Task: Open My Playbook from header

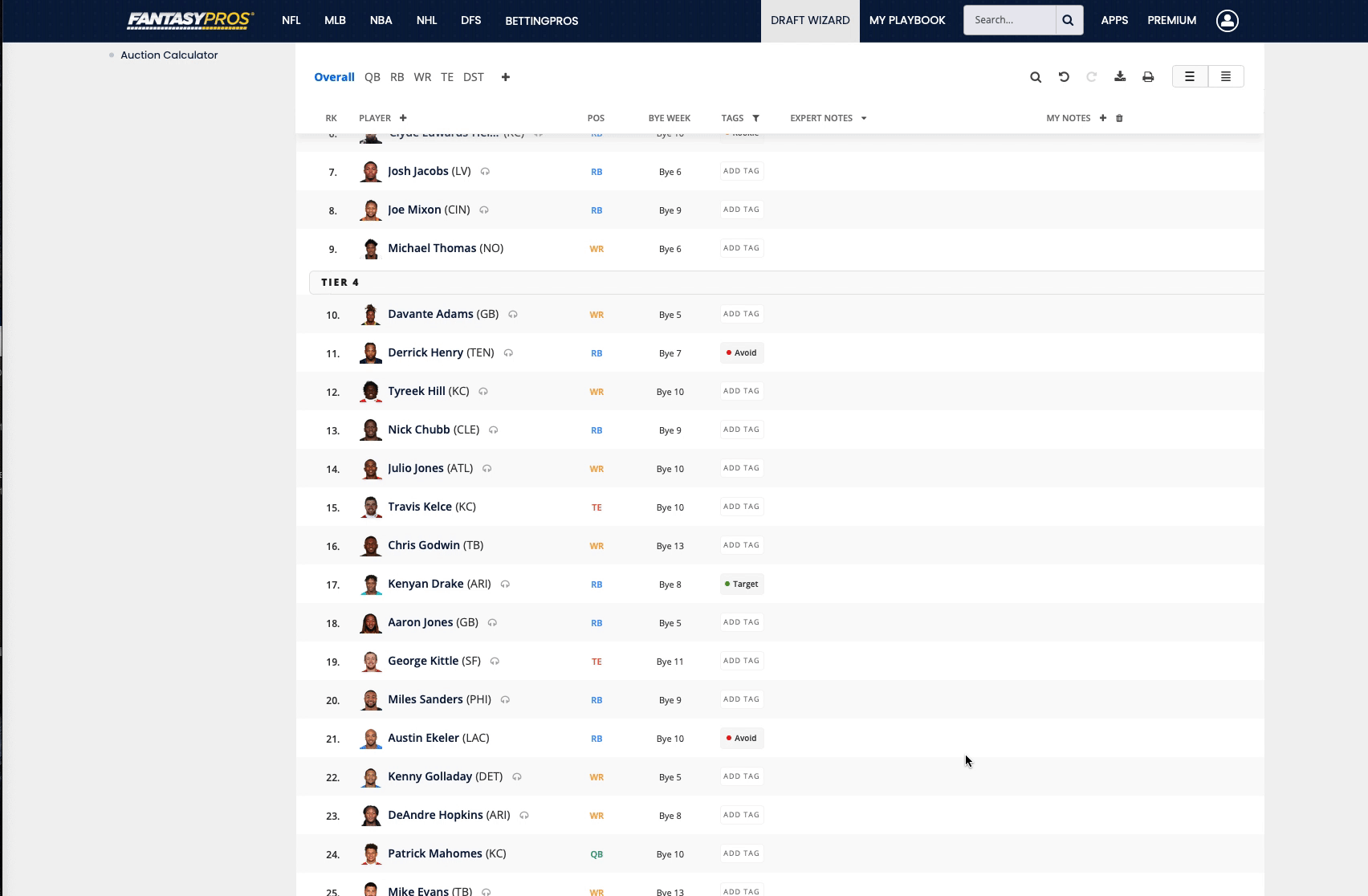Action: point(907,21)
